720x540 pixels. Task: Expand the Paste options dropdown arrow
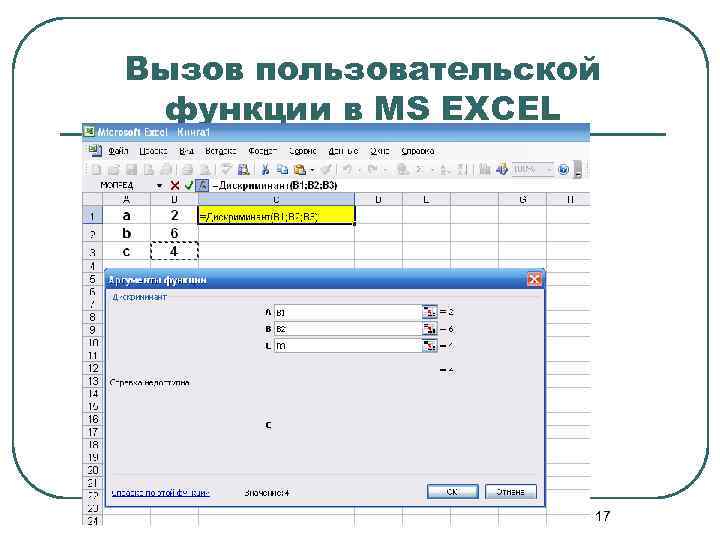coord(312,170)
